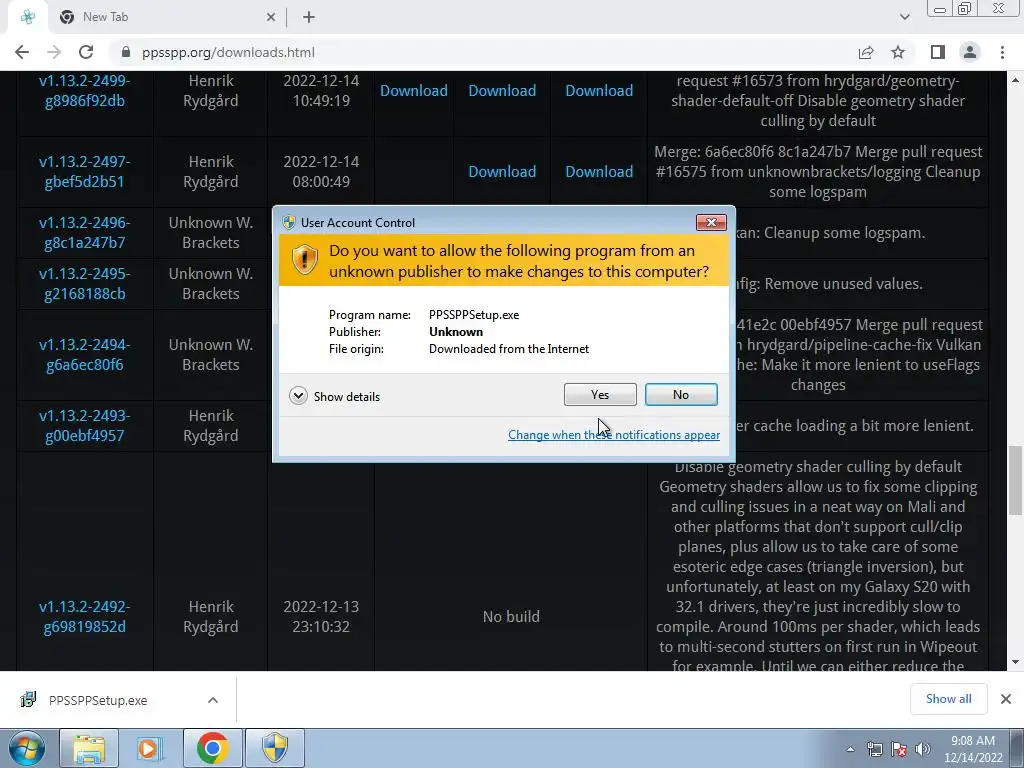Open a new tab with plus button
The width and height of the screenshot is (1024, 768).
coord(309,18)
